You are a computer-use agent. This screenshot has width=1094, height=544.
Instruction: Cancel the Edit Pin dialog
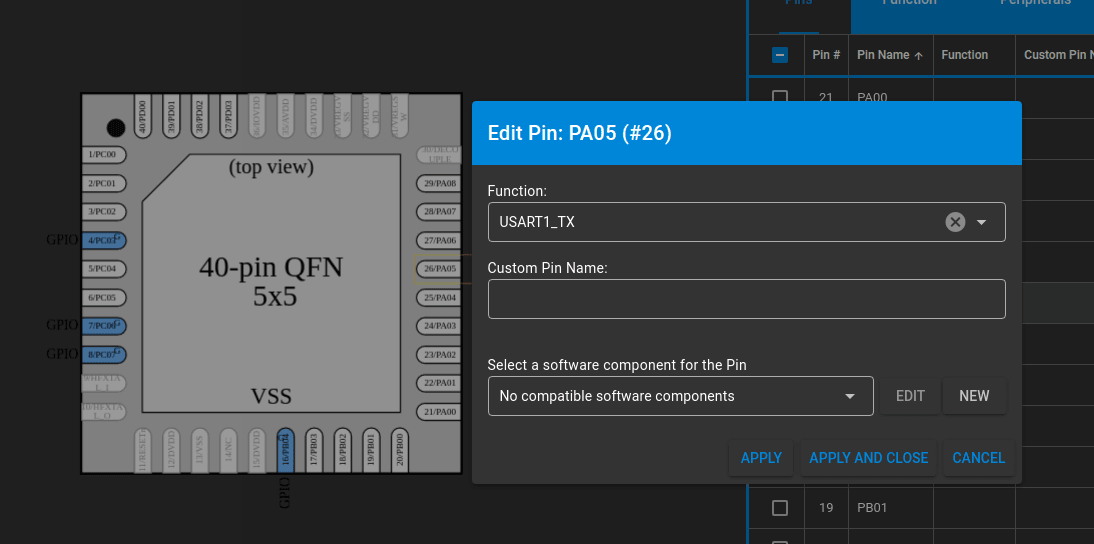click(x=978, y=458)
